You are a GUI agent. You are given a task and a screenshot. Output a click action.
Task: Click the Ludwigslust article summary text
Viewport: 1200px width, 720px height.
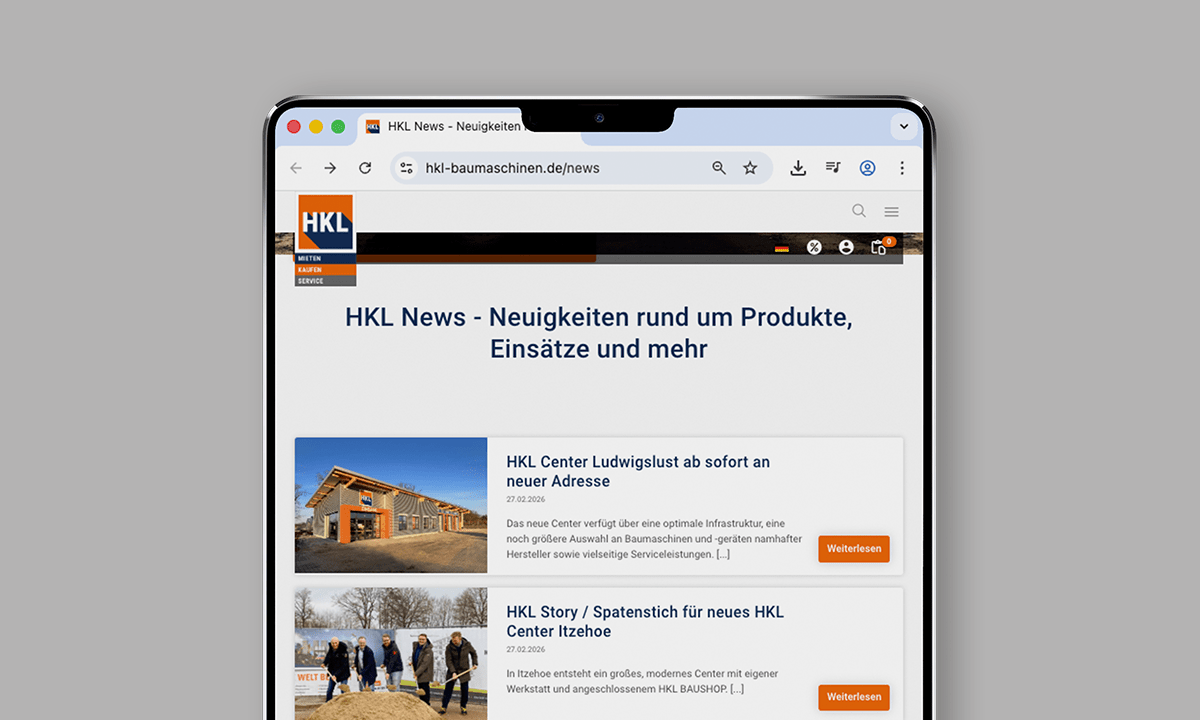(x=654, y=538)
